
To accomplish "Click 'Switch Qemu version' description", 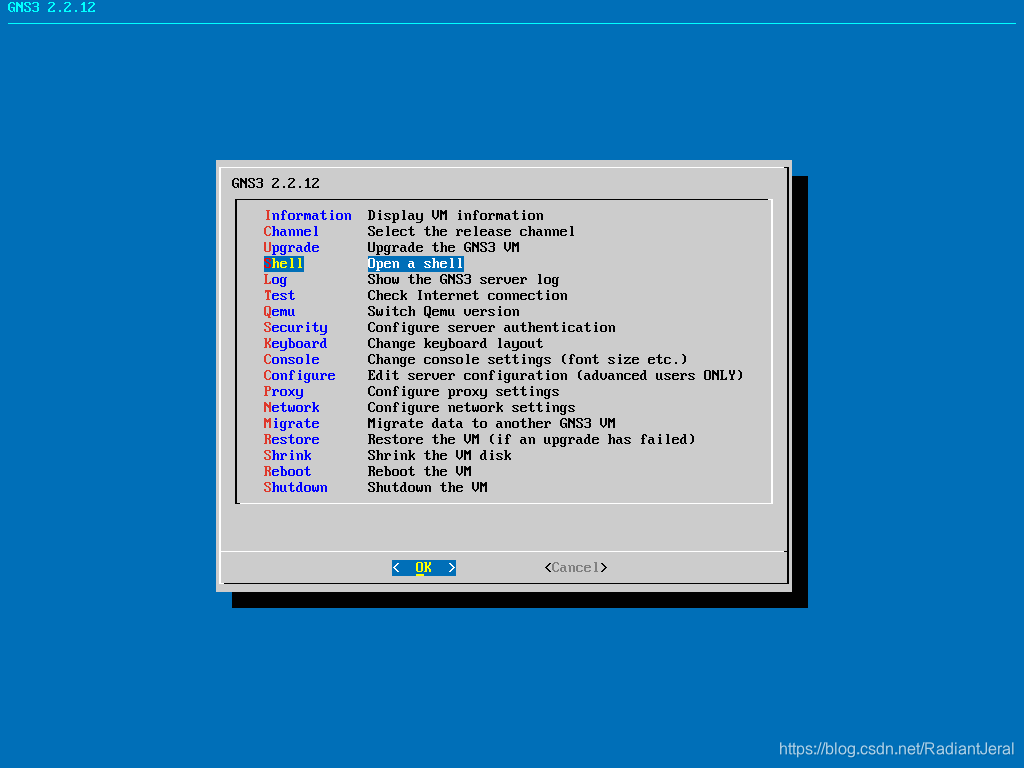I will click(x=443, y=312).
